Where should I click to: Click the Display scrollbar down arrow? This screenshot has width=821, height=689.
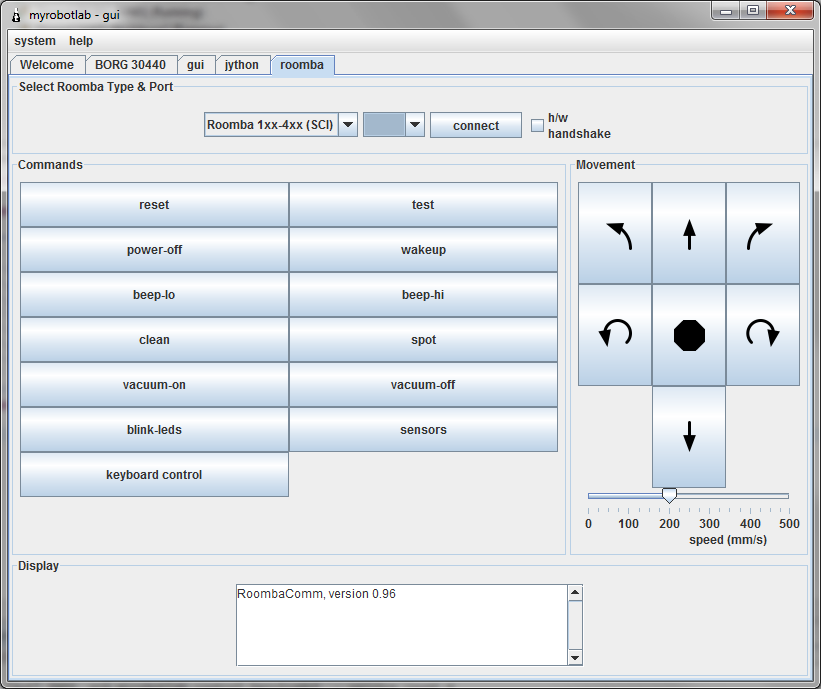(575, 658)
